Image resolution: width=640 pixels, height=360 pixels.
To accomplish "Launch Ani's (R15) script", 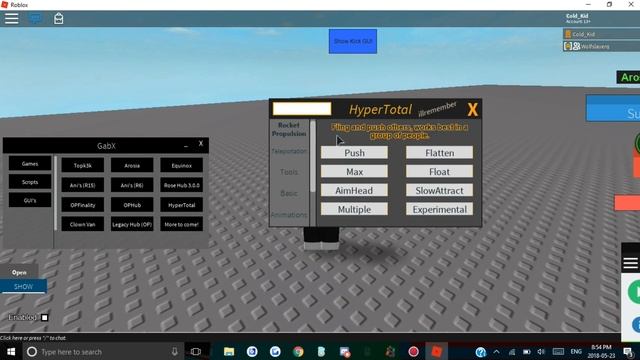I will (82, 185).
